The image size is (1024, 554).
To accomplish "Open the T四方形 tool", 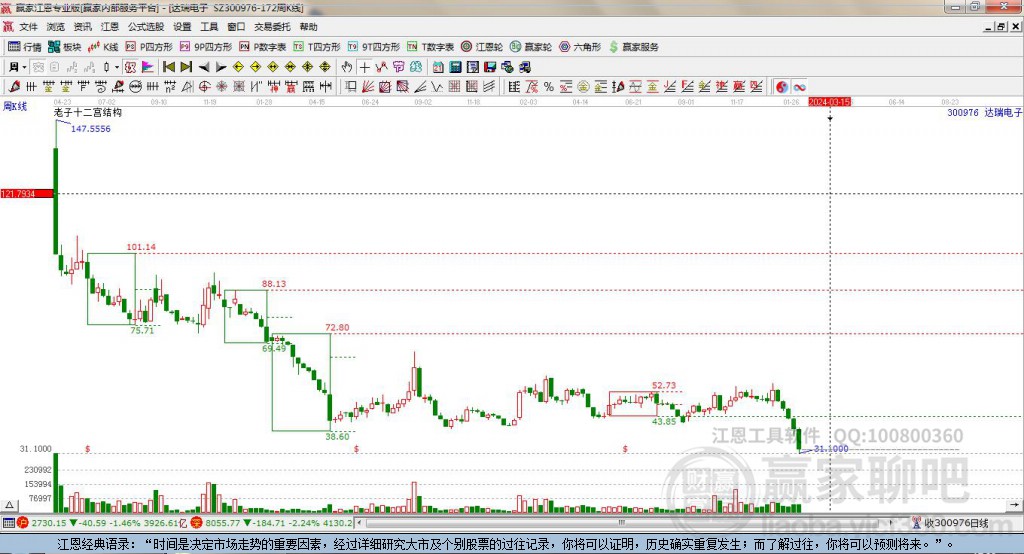I will pyautogui.click(x=317, y=47).
